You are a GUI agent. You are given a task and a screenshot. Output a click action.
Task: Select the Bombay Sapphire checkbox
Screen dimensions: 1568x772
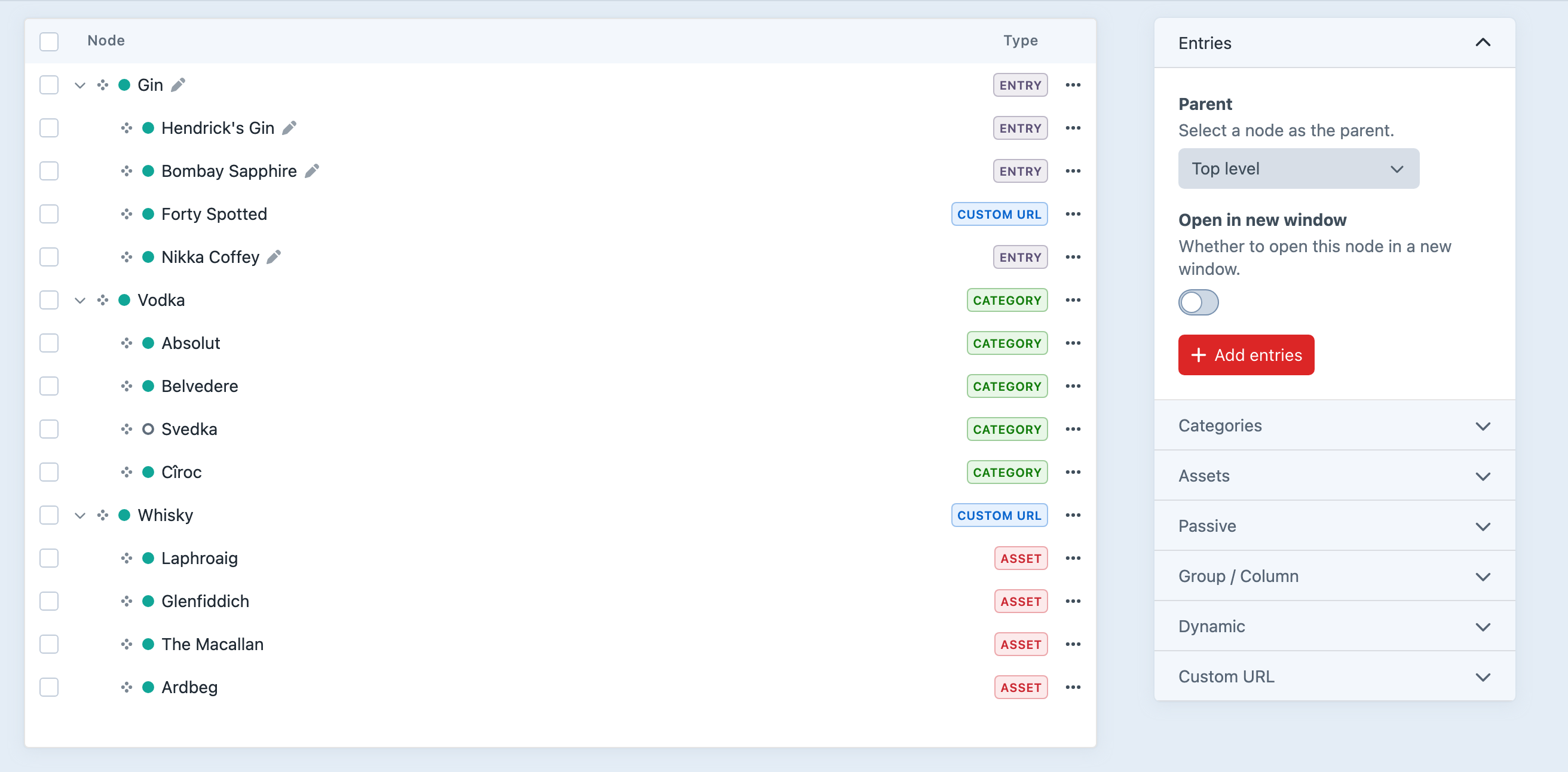click(x=48, y=171)
